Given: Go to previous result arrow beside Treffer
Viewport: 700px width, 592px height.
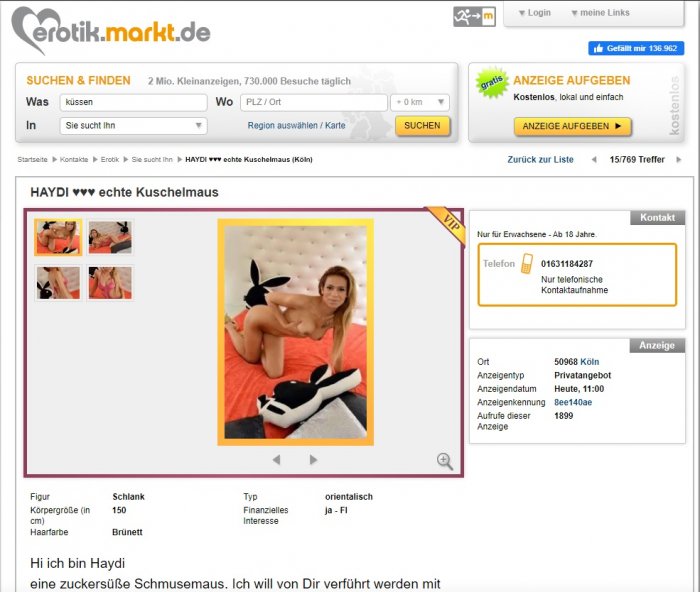Looking at the screenshot, I should (x=594, y=159).
